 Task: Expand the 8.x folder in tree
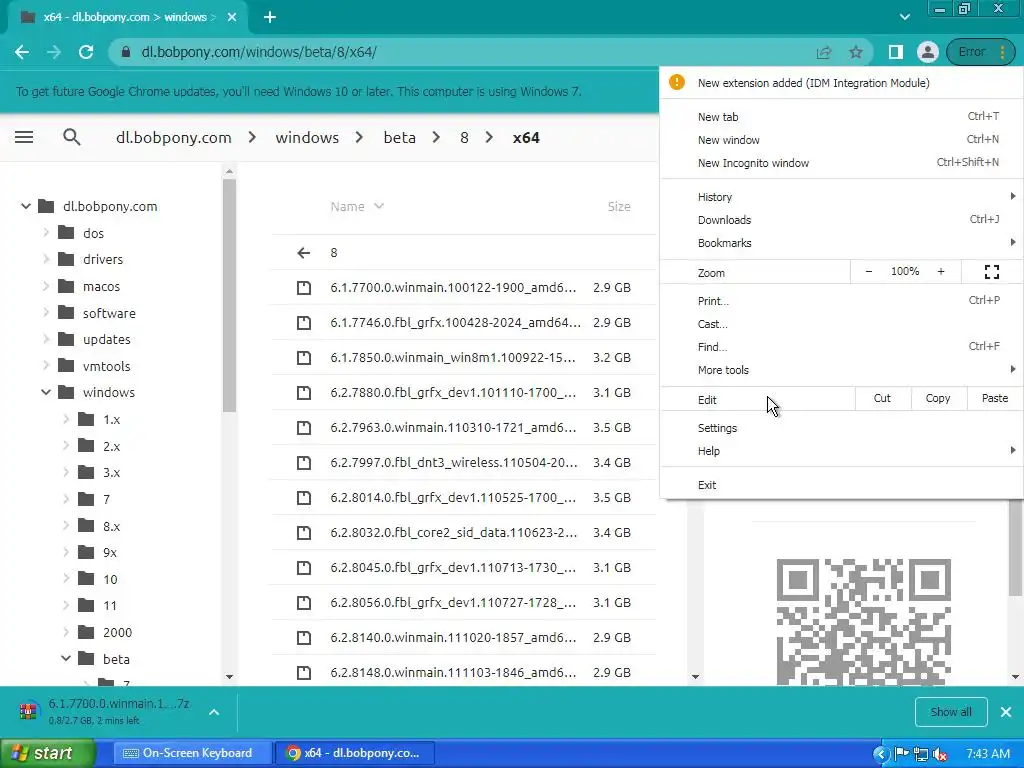pos(66,526)
